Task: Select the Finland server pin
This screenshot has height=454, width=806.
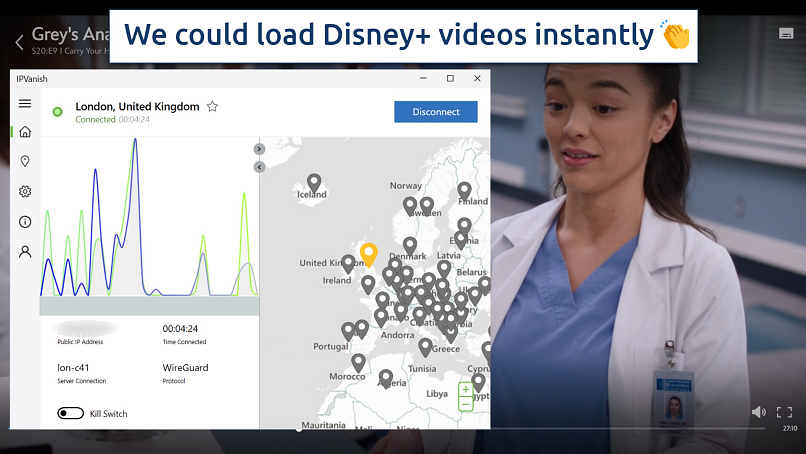Action: coord(464,192)
